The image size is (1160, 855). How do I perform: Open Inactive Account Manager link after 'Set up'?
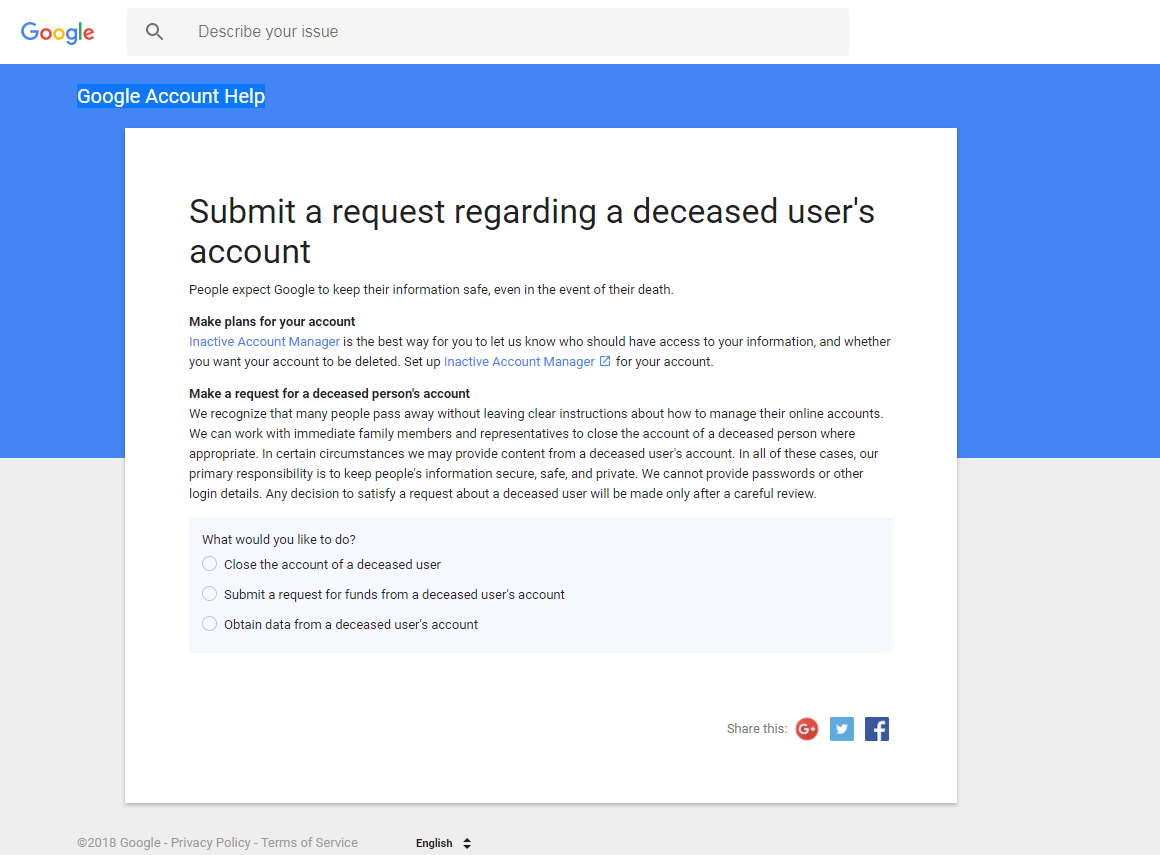(519, 362)
